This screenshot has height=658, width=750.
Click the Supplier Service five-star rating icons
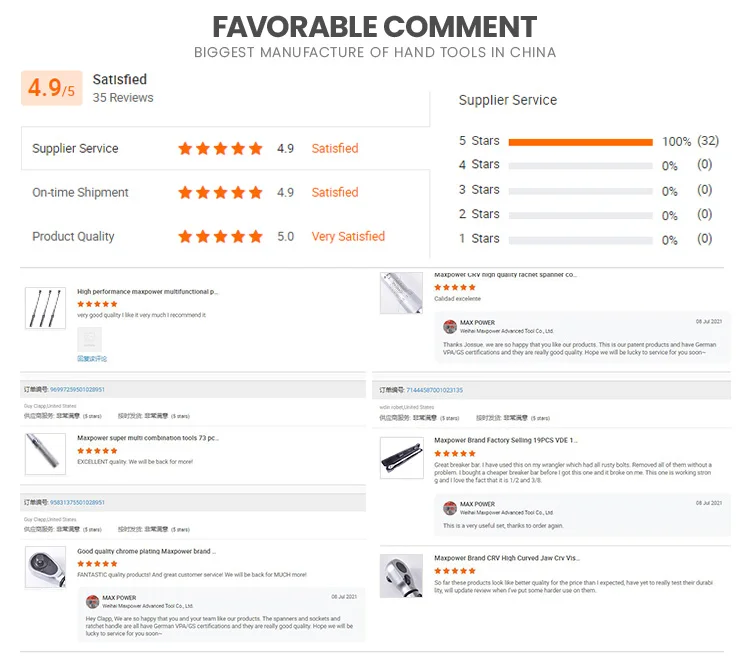click(220, 149)
